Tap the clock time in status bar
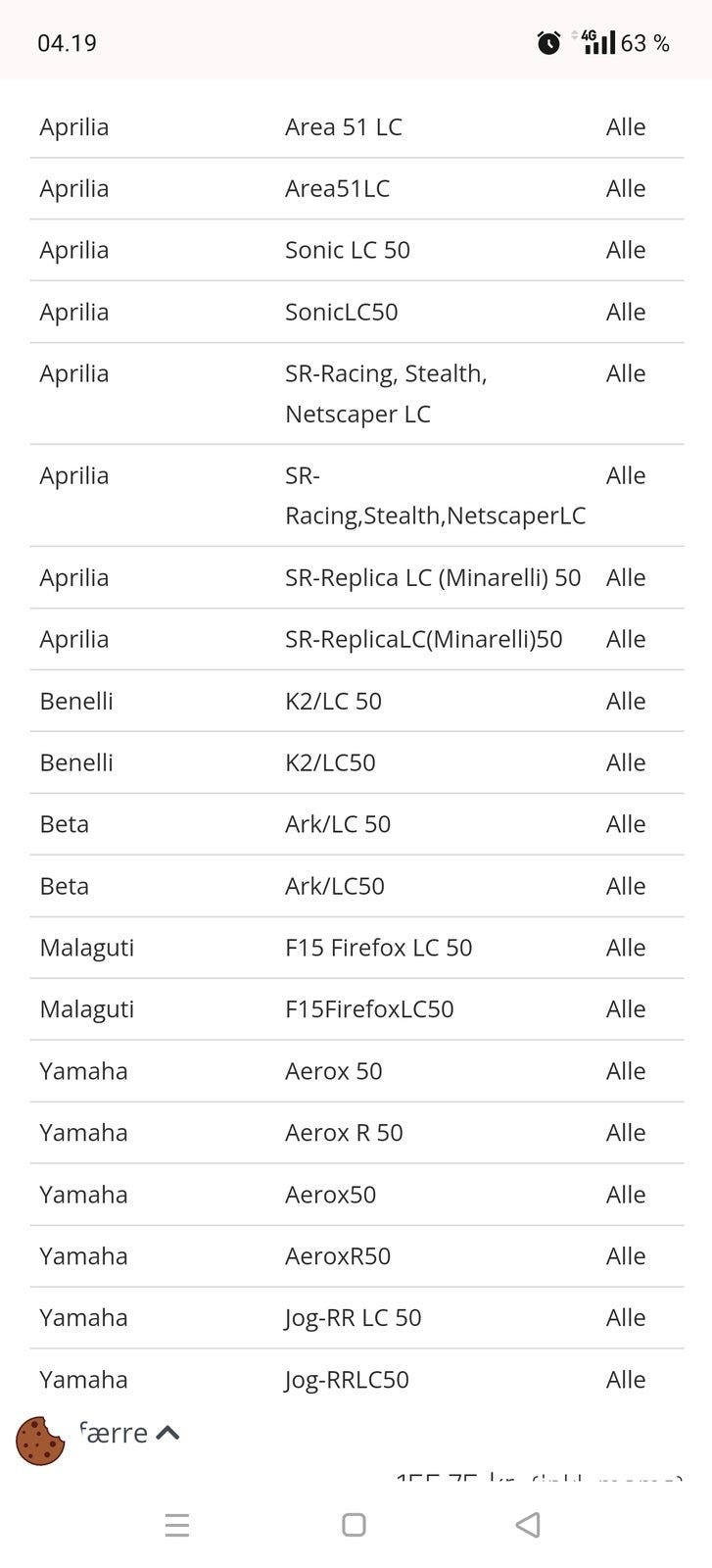The image size is (712, 1568). [x=67, y=43]
